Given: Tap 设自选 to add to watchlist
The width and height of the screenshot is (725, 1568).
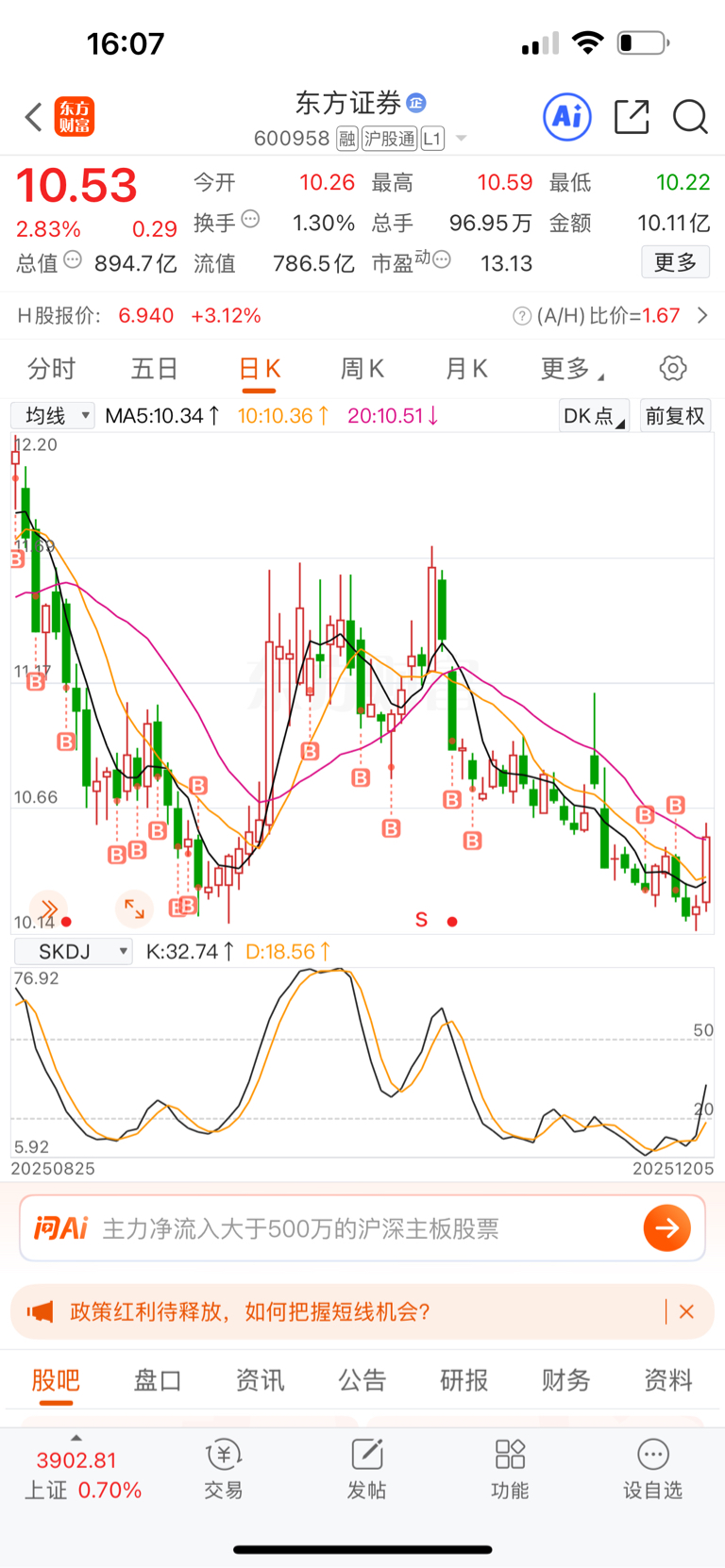Looking at the screenshot, I should (652, 1470).
